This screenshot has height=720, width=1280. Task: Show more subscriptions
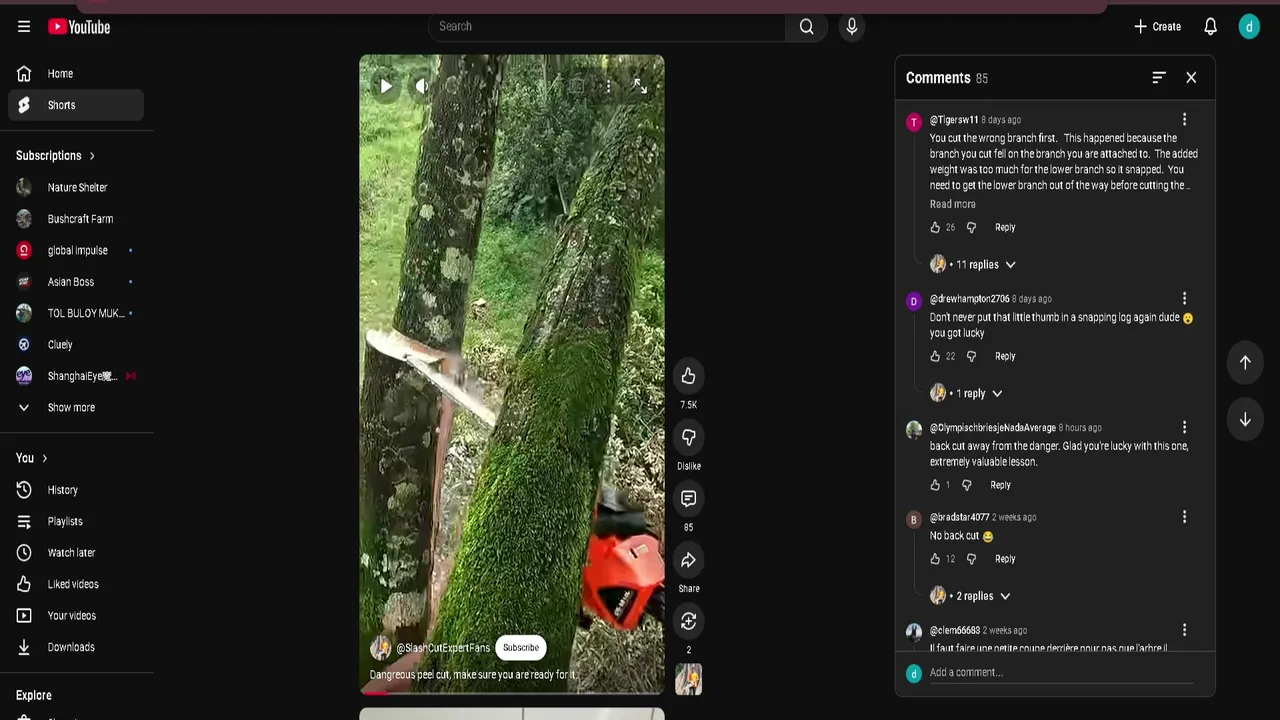point(76,408)
